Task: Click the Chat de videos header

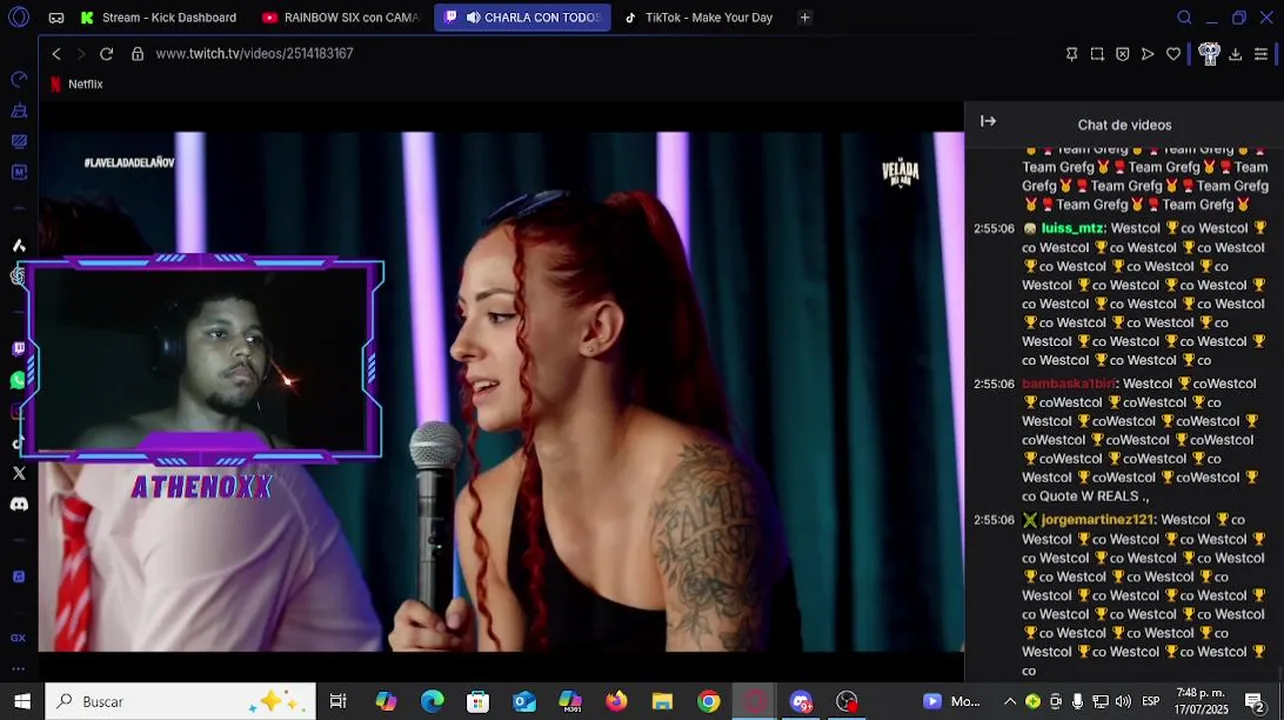Action: (1124, 125)
